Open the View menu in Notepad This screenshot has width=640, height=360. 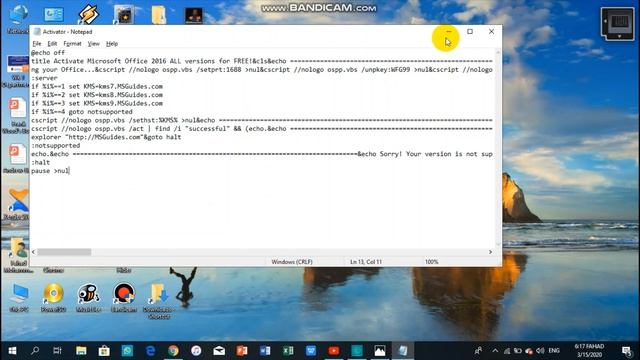coord(93,44)
